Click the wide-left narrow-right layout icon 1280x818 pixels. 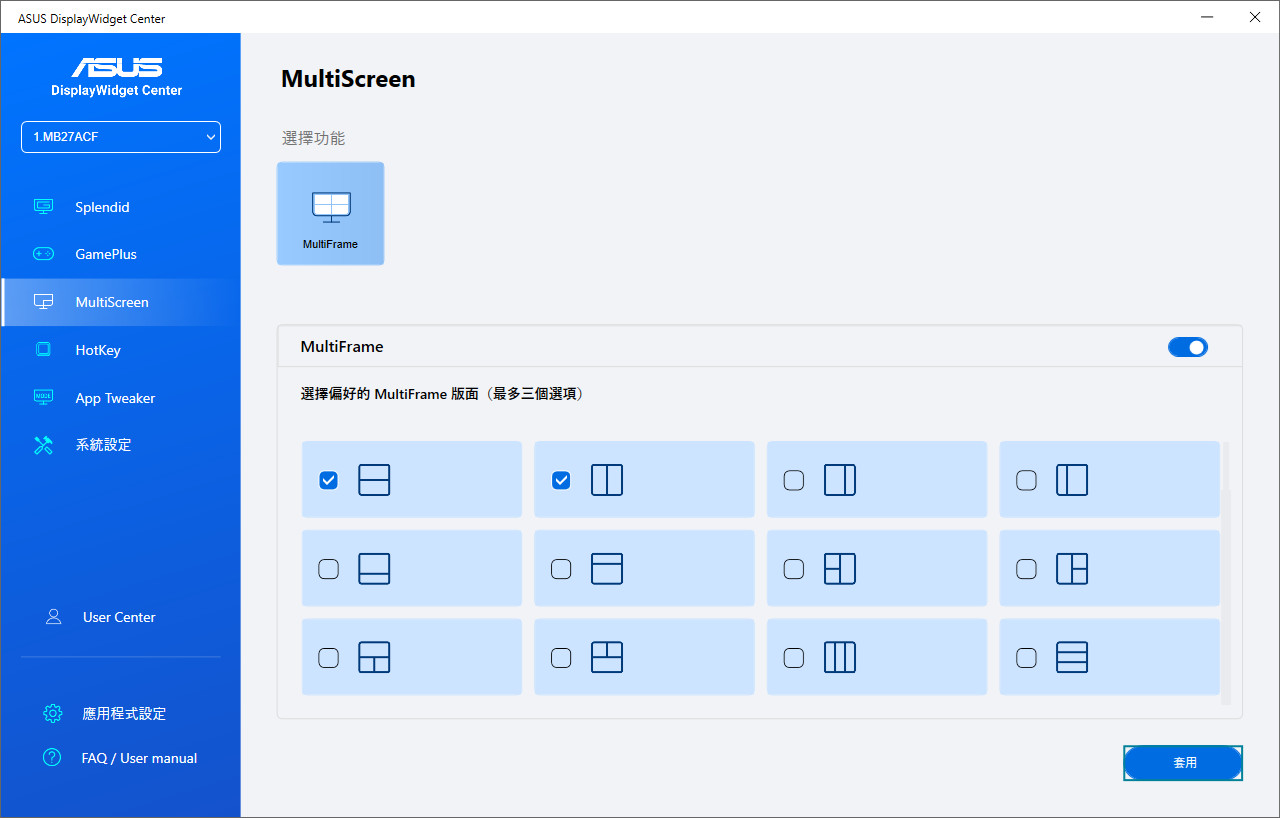840,480
